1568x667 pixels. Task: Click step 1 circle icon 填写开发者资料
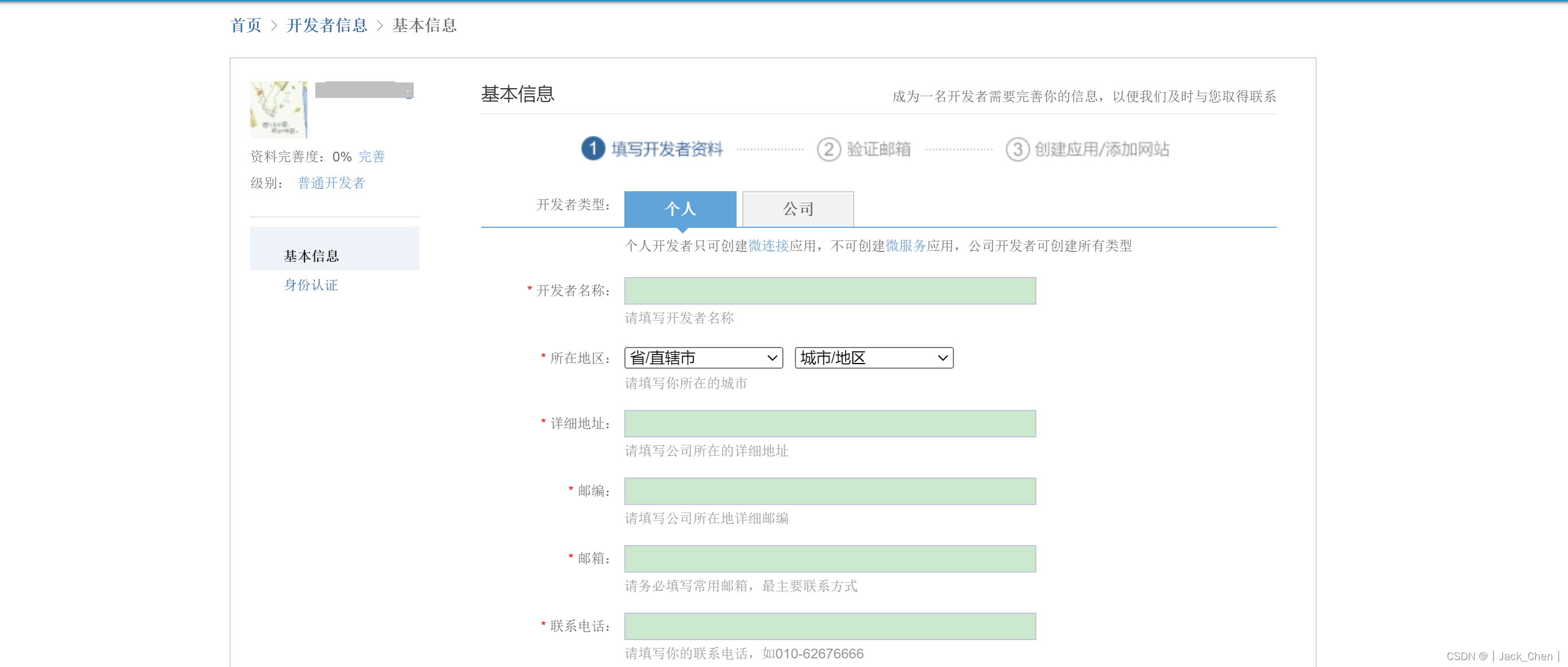coord(593,149)
